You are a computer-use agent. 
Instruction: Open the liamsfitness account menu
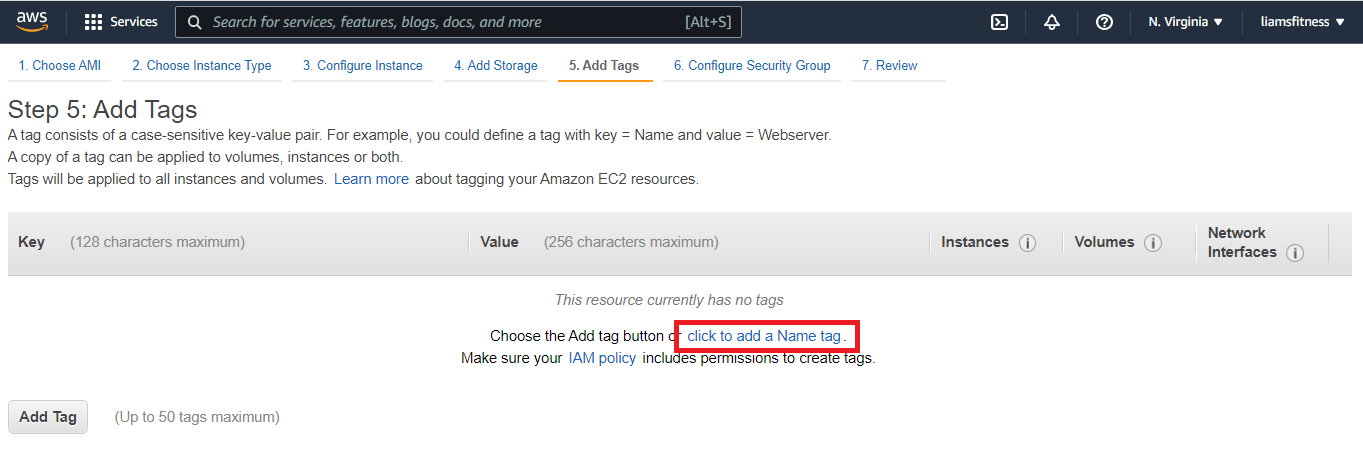click(1302, 22)
